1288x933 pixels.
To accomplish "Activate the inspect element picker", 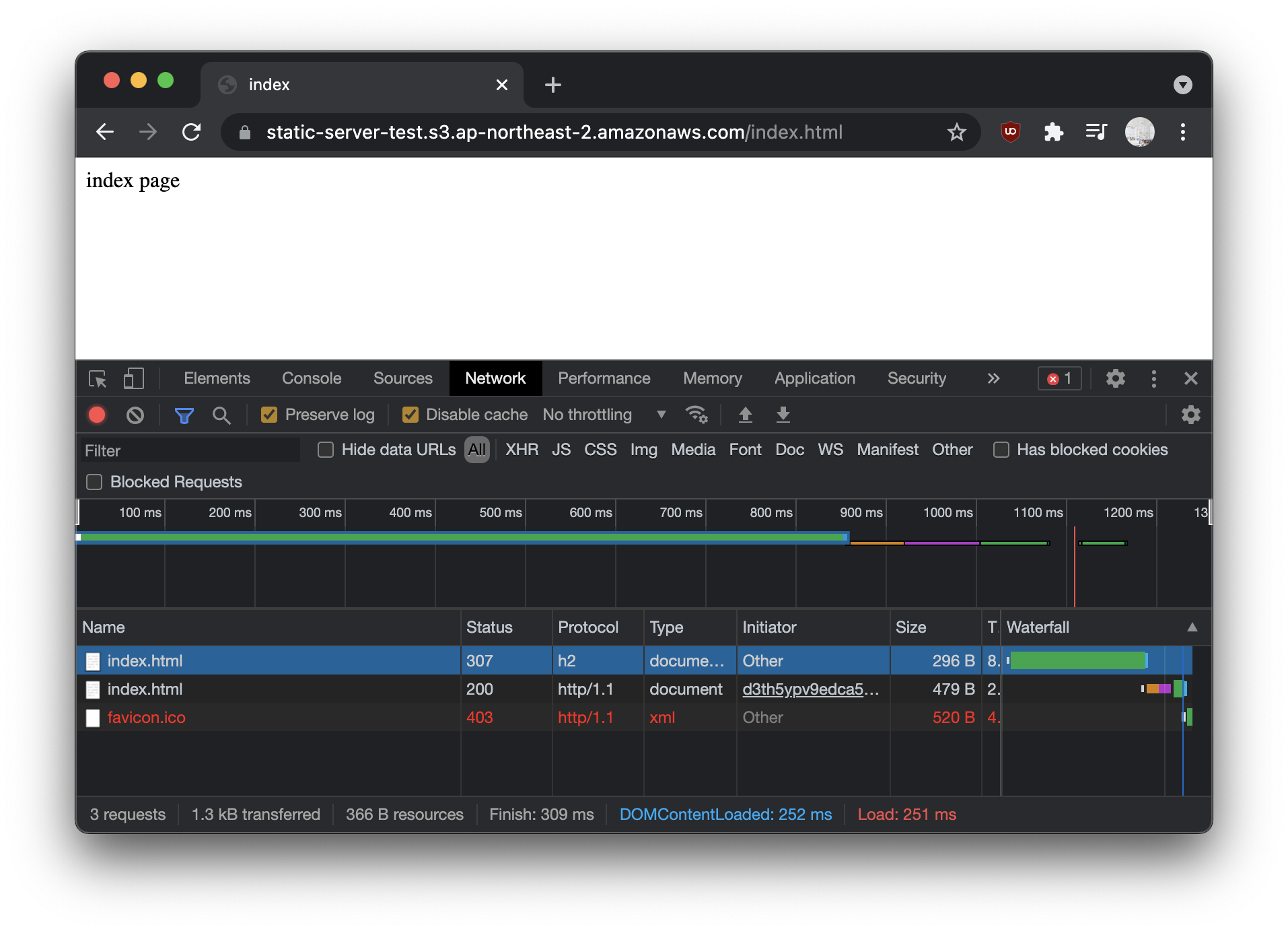I will pos(98,379).
